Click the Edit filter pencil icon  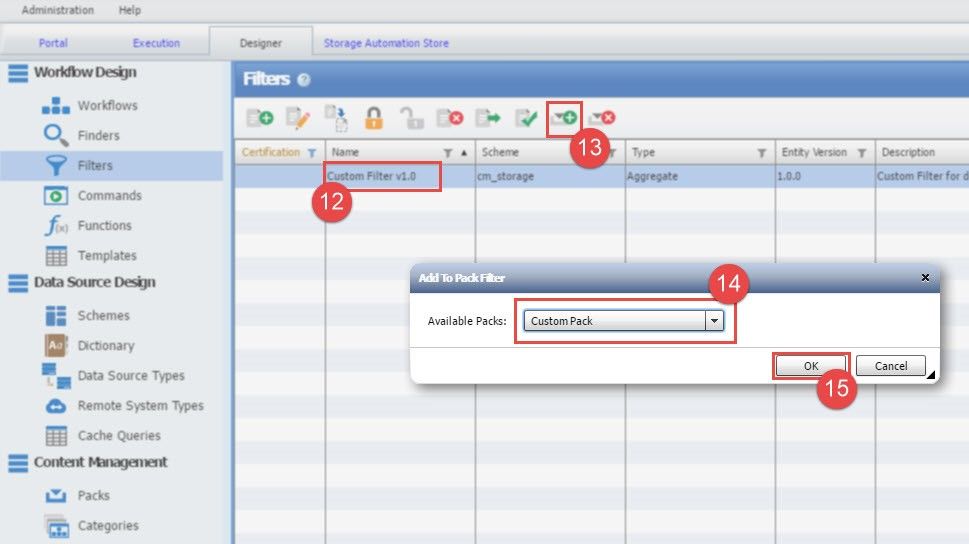[x=297, y=117]
